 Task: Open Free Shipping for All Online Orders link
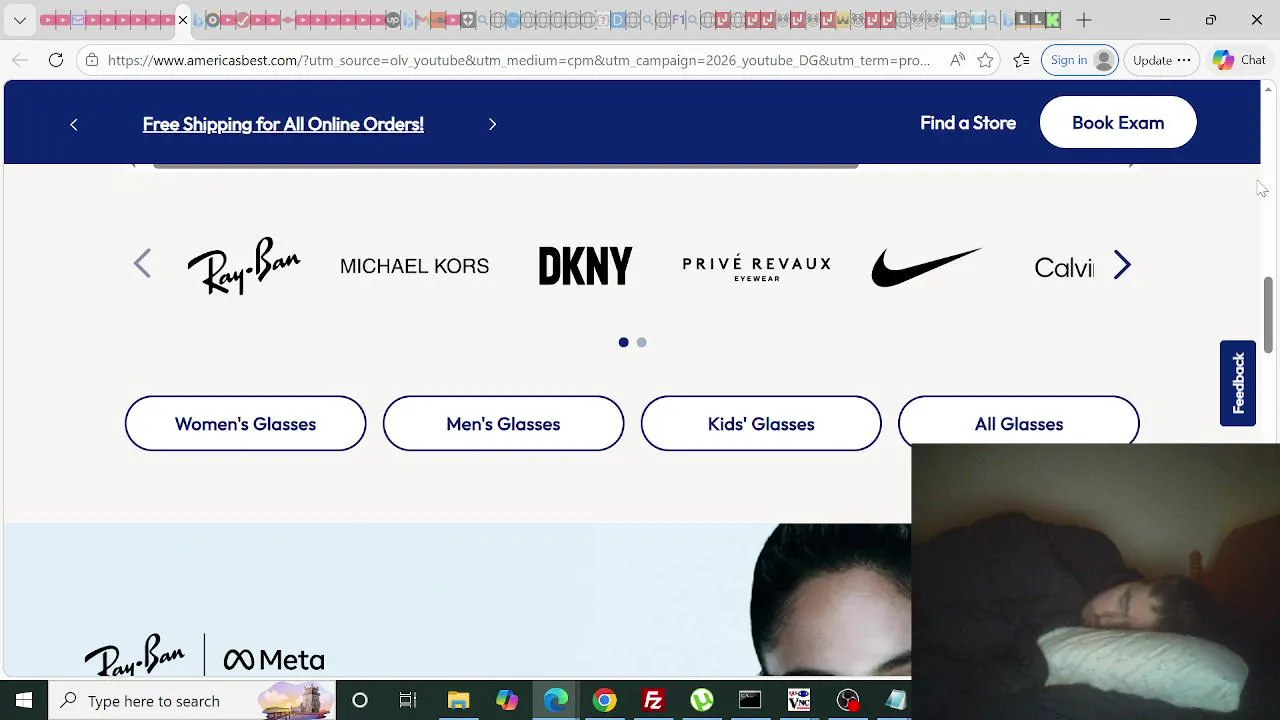click(283, 124)
